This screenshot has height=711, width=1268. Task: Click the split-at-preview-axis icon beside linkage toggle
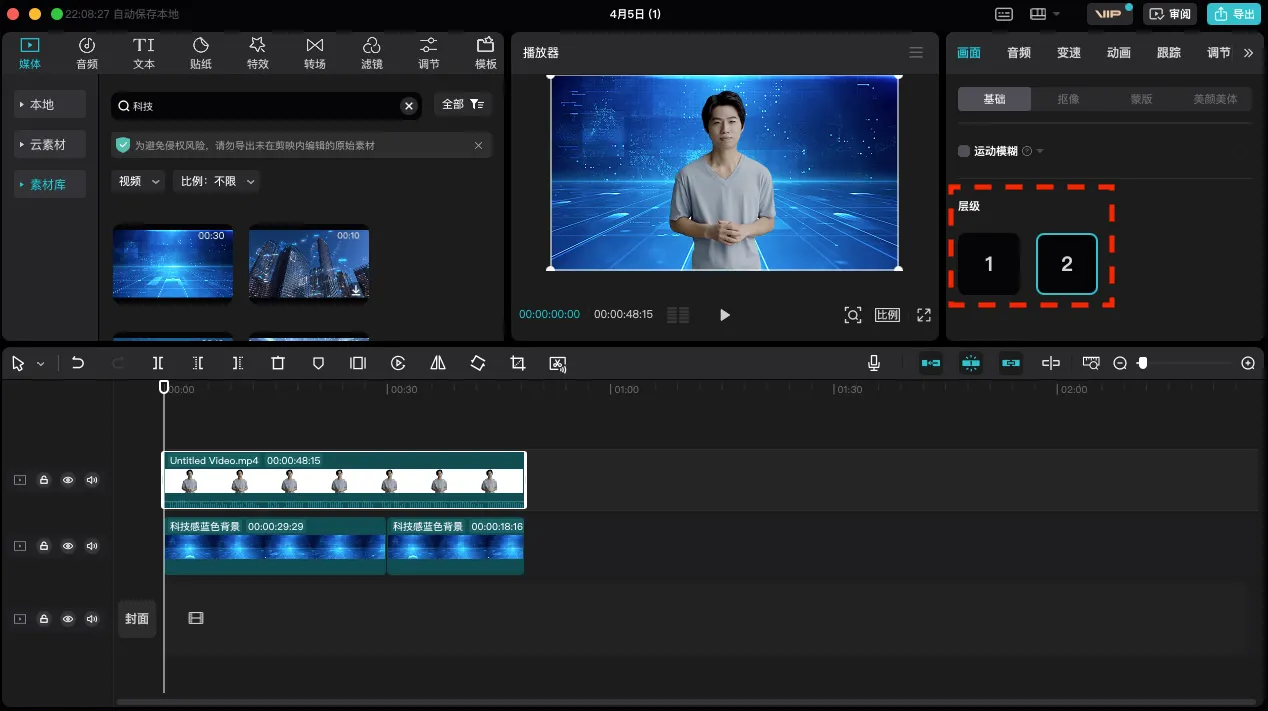point(1051,364)
